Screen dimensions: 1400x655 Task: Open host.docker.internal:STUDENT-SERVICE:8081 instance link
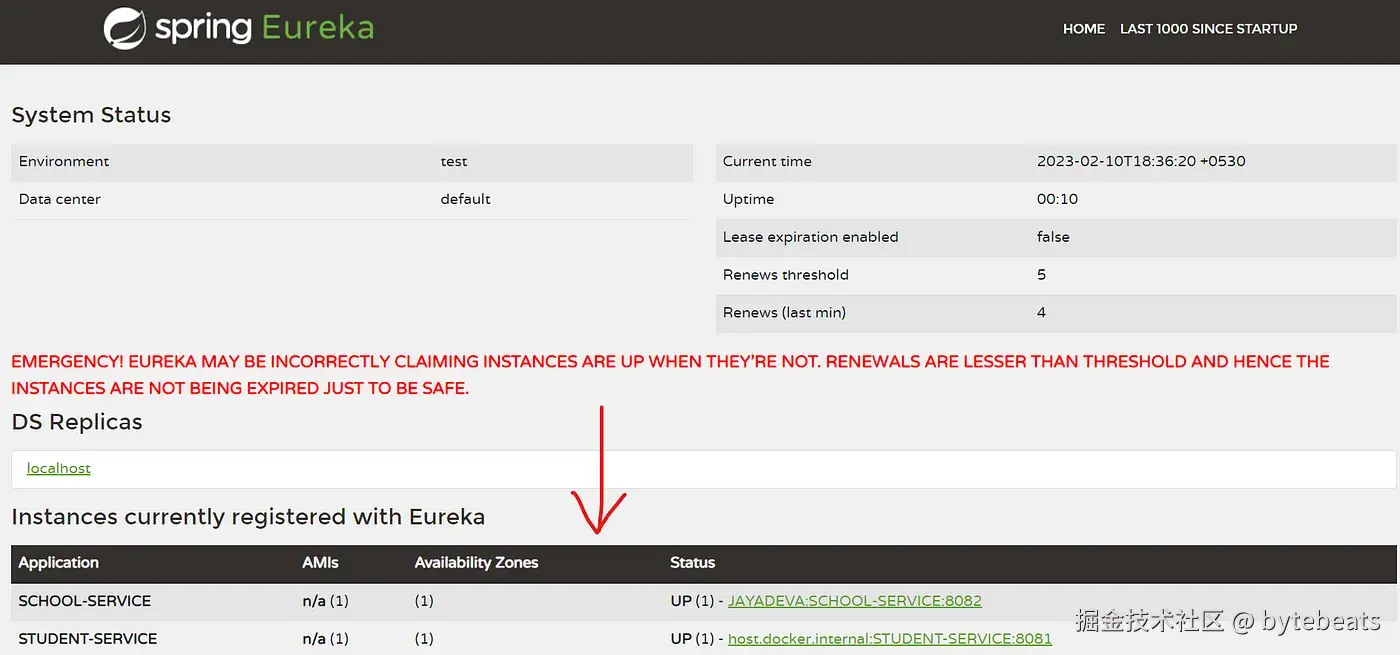(x=890, y=638)
